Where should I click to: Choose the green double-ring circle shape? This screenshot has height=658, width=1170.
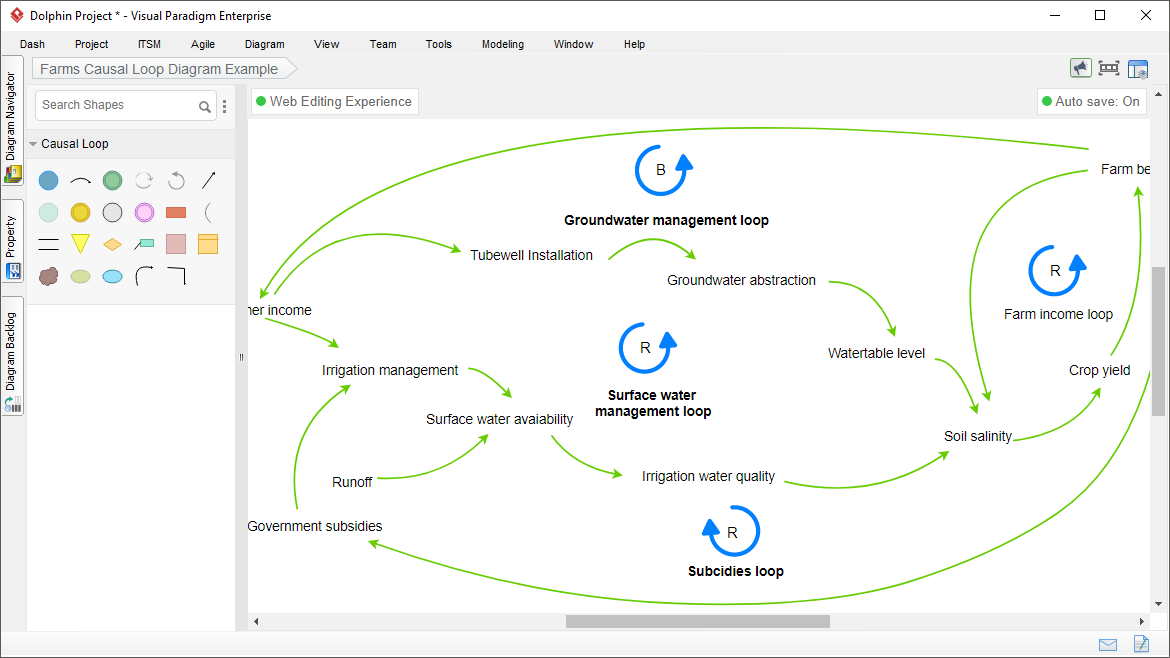coord(113,181)
